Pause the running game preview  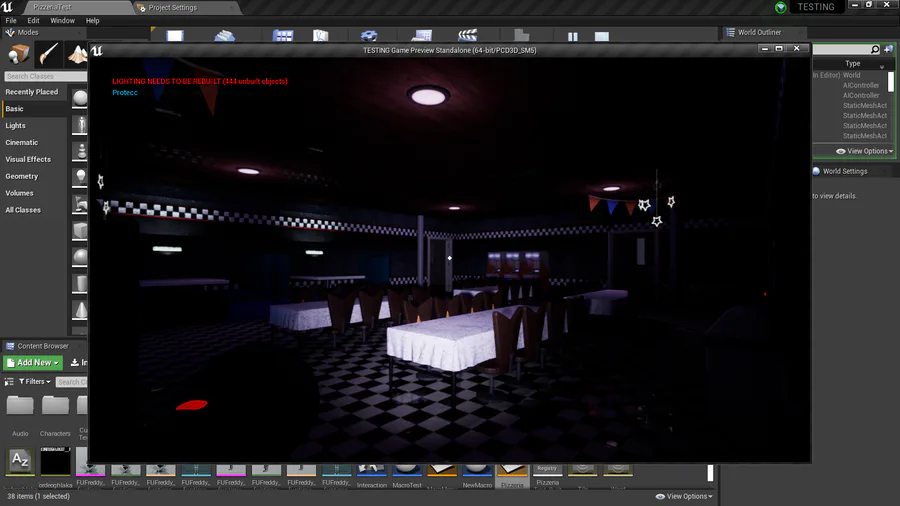(572, 36)
